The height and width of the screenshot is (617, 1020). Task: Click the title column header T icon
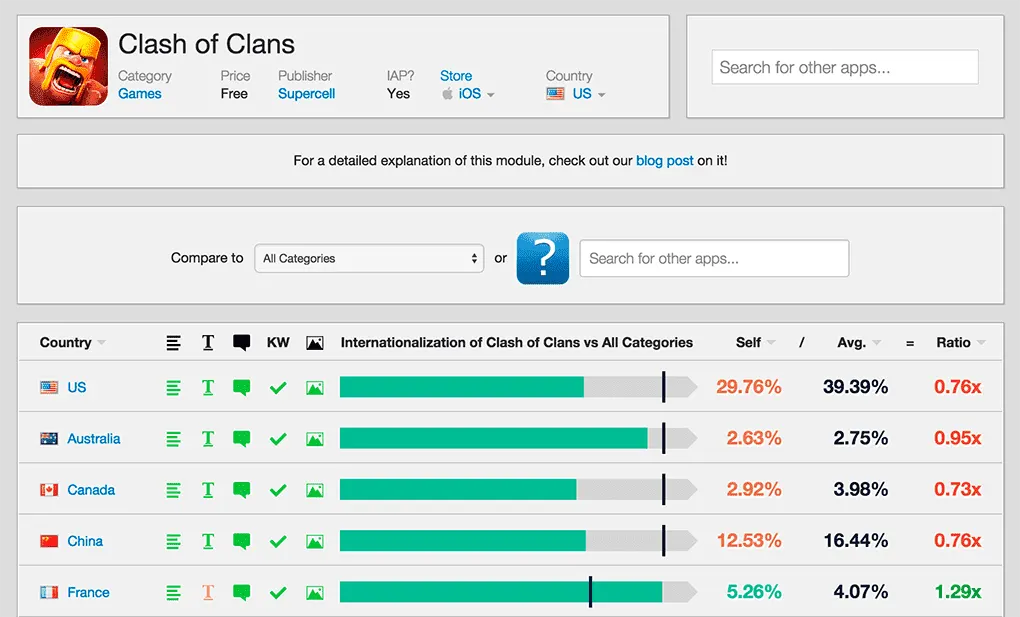208,343
